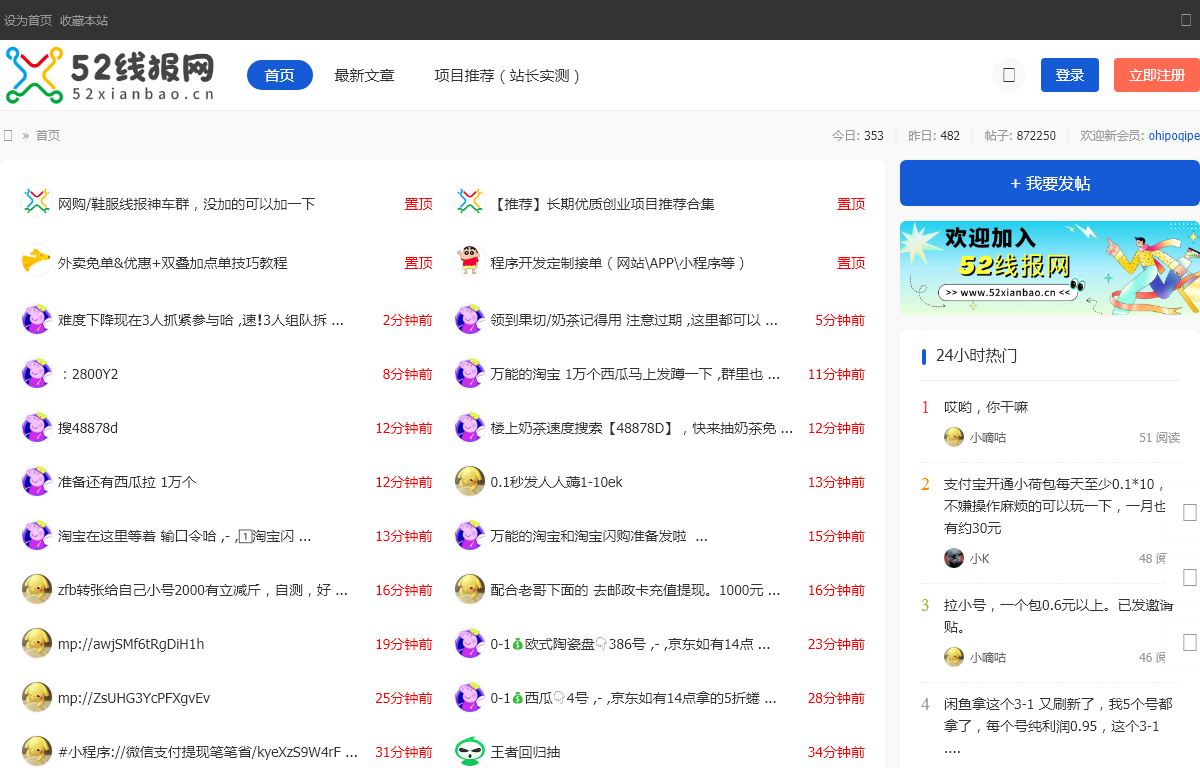Viewport: 1200px width, 768px height.
Task: Click the 52线报网 site logo
Action: click(110, 75)
